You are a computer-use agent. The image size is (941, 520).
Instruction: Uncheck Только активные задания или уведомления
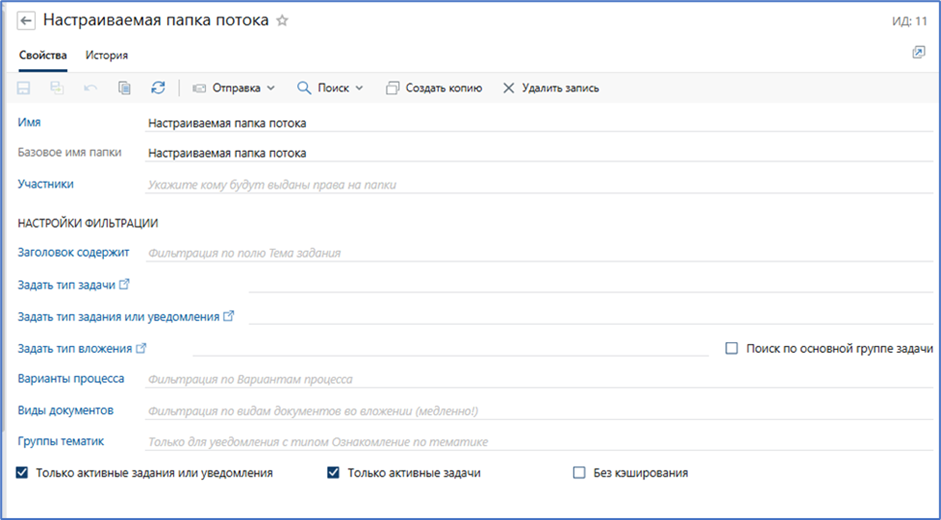tap(23, 473)
